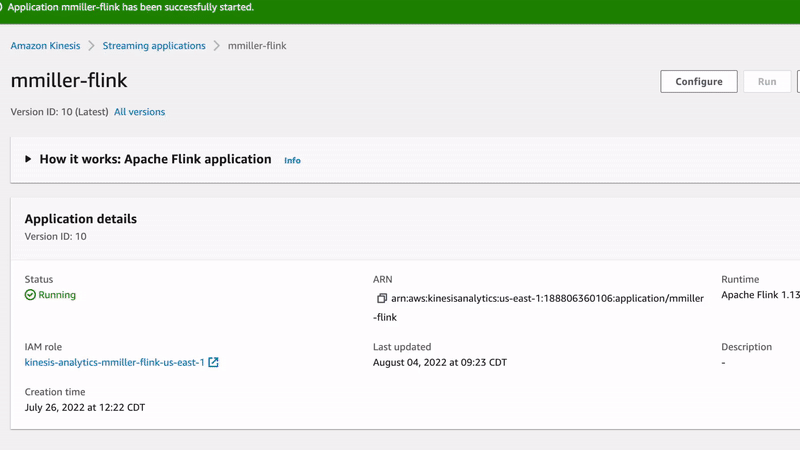
Task: Open kinesis-analytics-mmiller-flink-us-east-1 IAM role link
Action: pyautogui.click(x=114, y=362)
